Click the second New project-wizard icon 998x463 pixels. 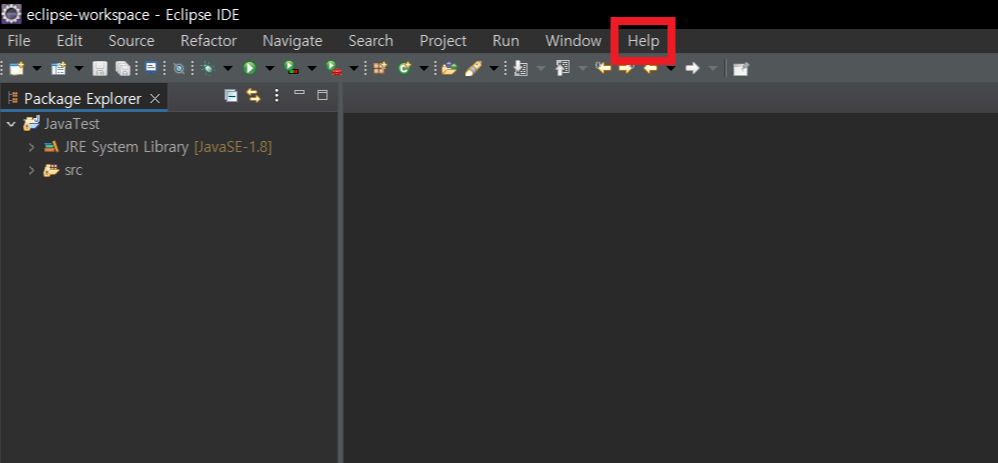[x=59, y=68]
